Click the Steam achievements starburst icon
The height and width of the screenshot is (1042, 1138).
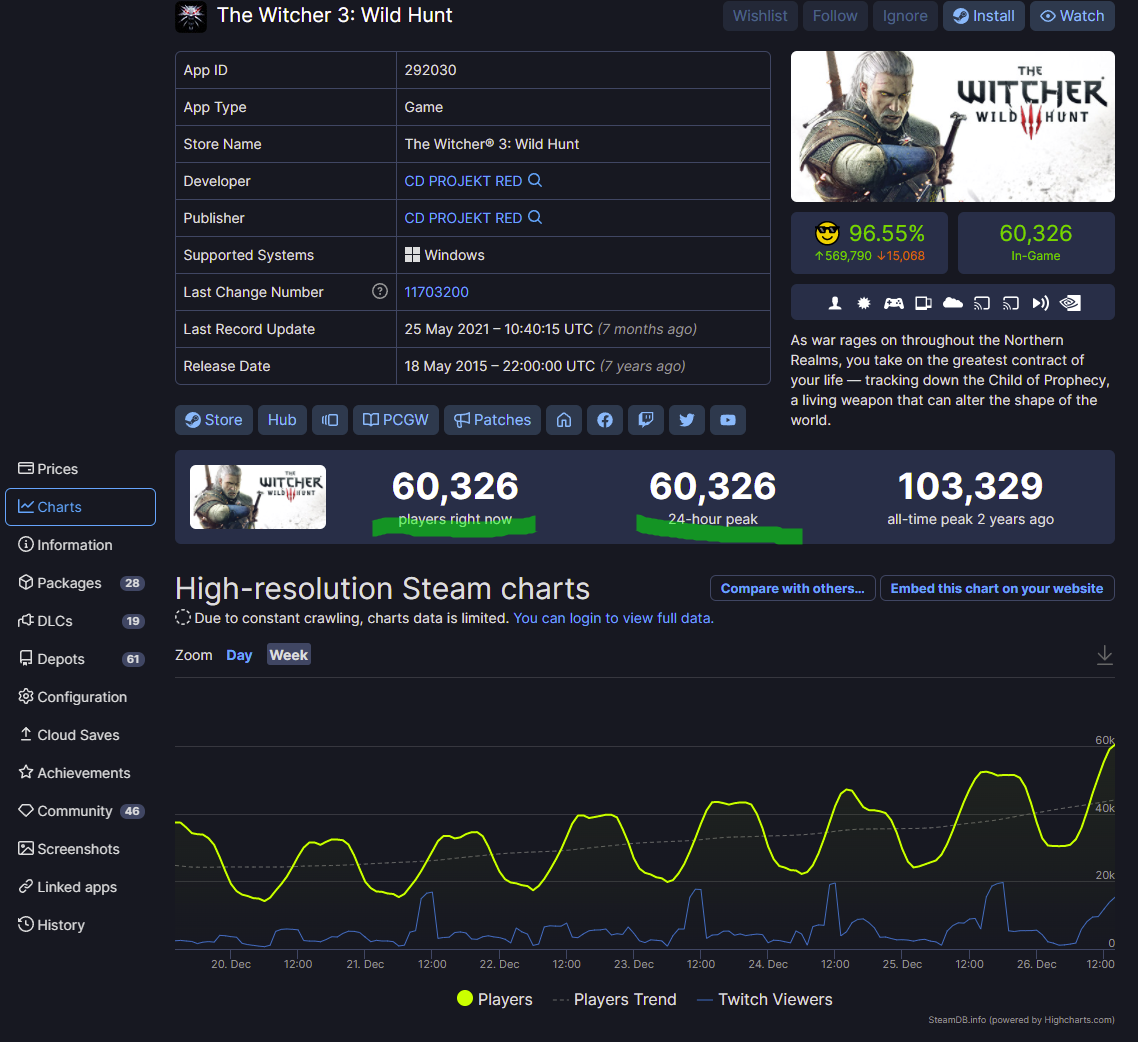(864, 303)
